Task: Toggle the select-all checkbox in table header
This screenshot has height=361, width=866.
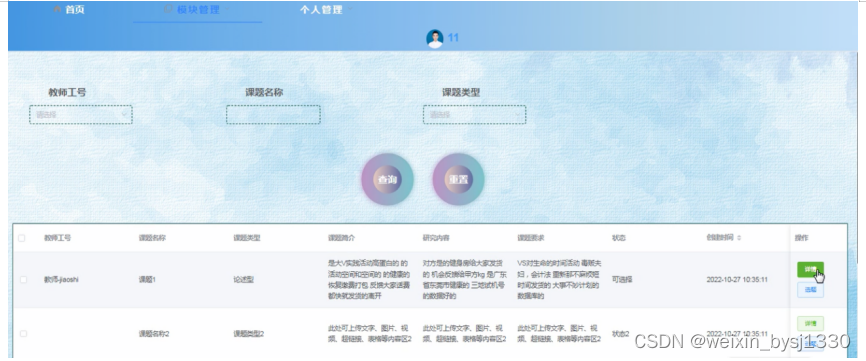Action: pos(22,238)
